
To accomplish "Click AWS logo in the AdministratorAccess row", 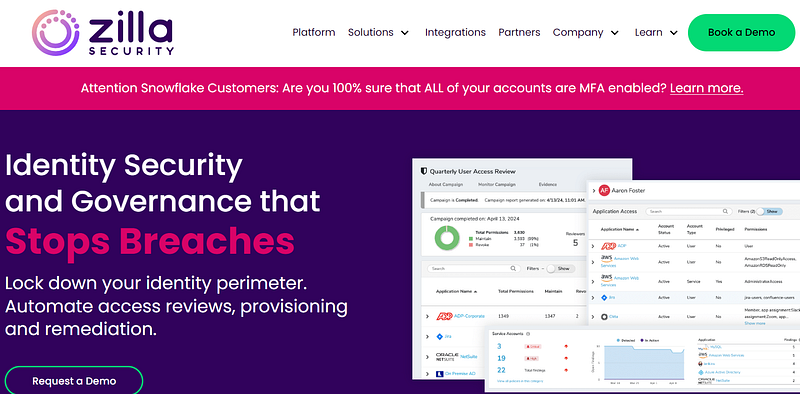I will [x=606, y=278].
